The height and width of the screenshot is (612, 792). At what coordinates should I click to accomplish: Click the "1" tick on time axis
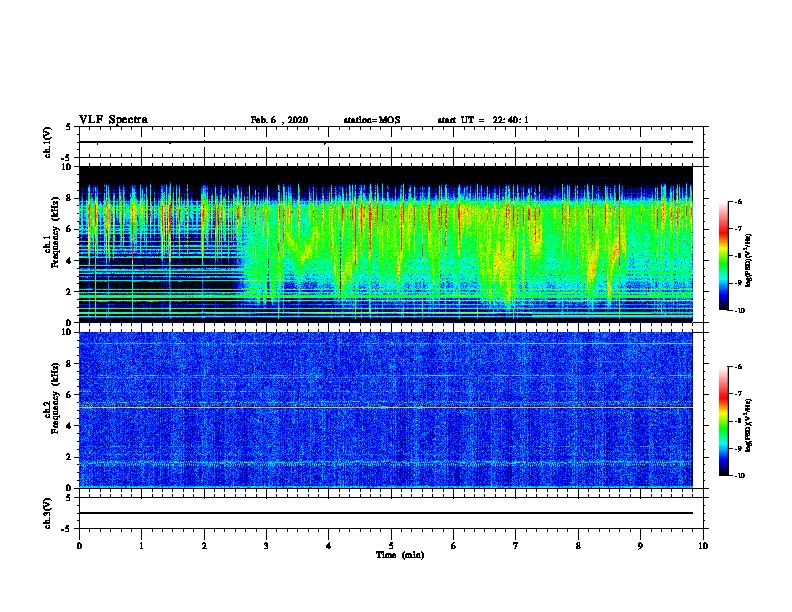[x=141, y=546]
